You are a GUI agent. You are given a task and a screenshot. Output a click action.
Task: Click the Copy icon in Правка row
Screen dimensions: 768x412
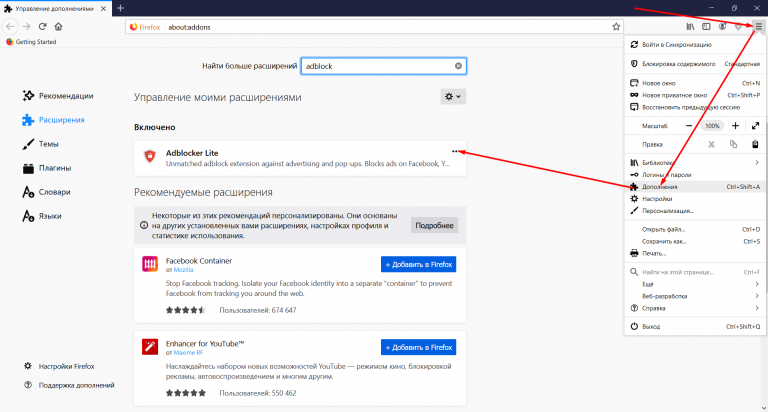point(733,145)
